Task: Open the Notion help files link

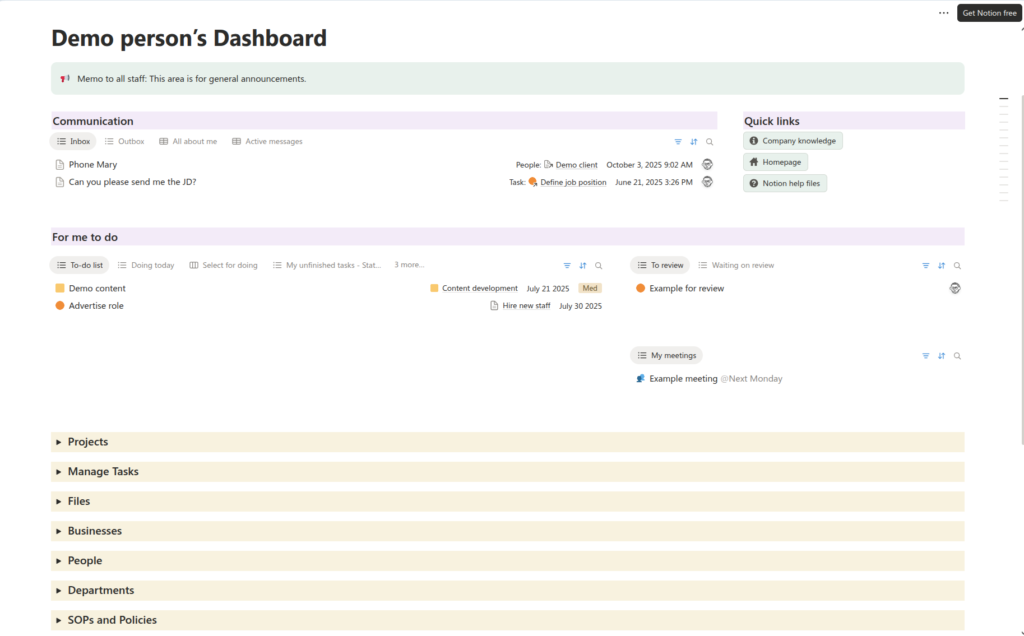Action: coord(785,183)
